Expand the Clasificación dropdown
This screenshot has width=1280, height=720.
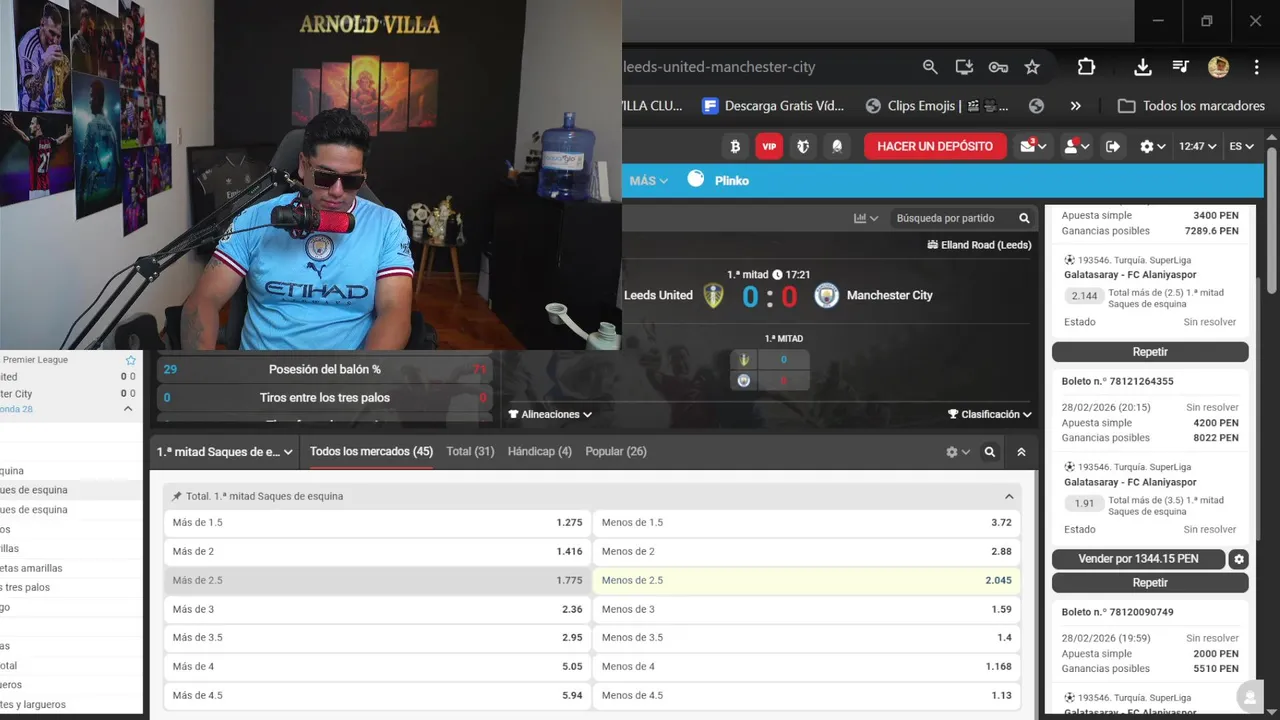point(990,414)
